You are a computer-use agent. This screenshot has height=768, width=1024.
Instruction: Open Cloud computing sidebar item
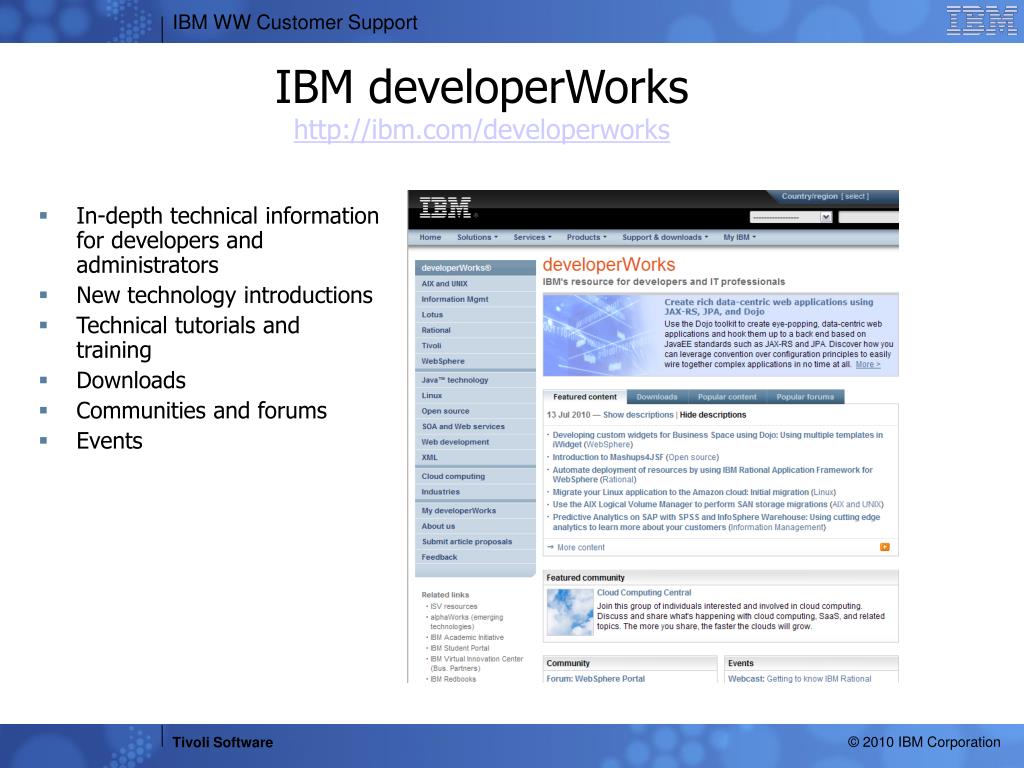(x=475, y=477)
